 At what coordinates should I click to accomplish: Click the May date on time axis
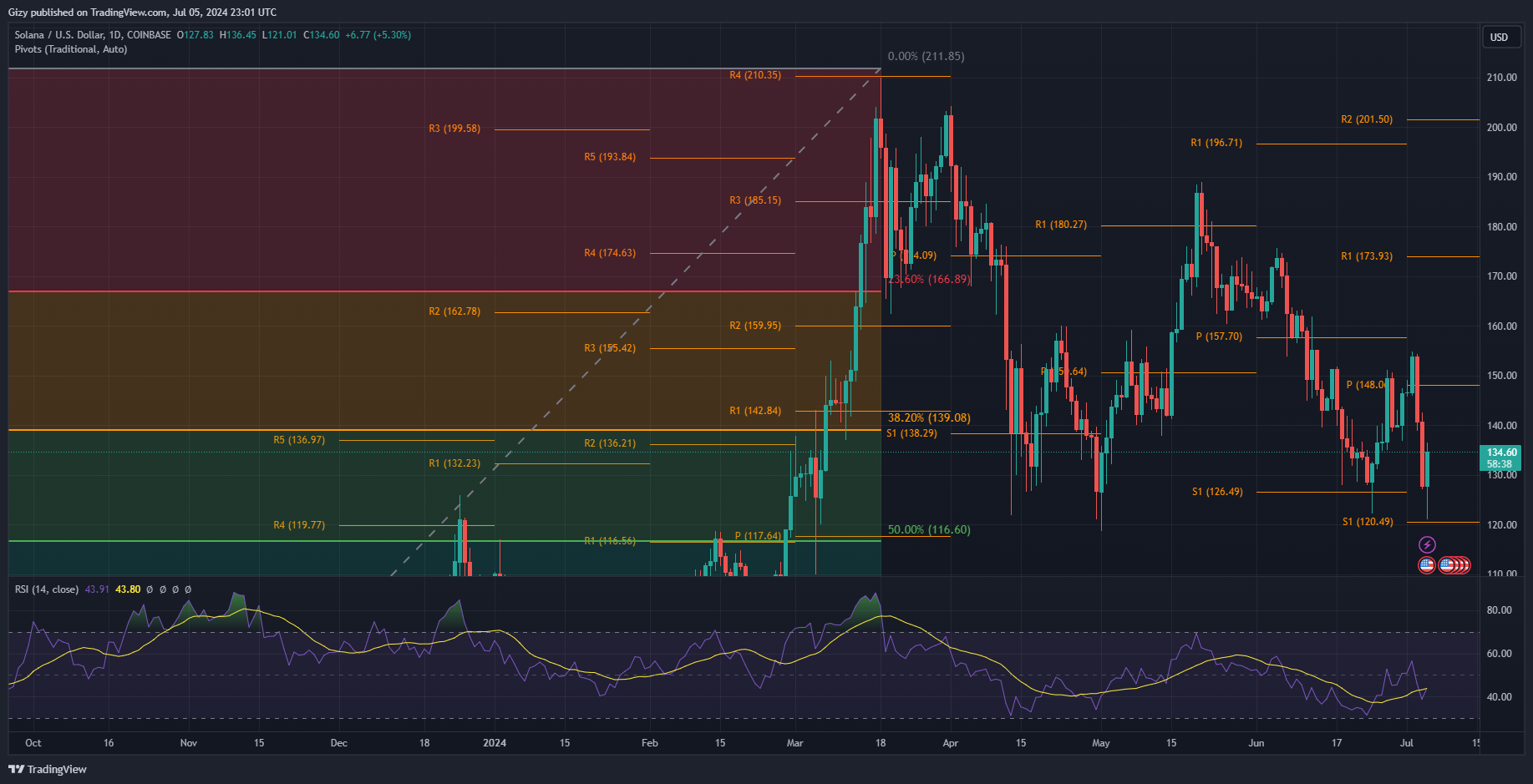(1101, 743)
